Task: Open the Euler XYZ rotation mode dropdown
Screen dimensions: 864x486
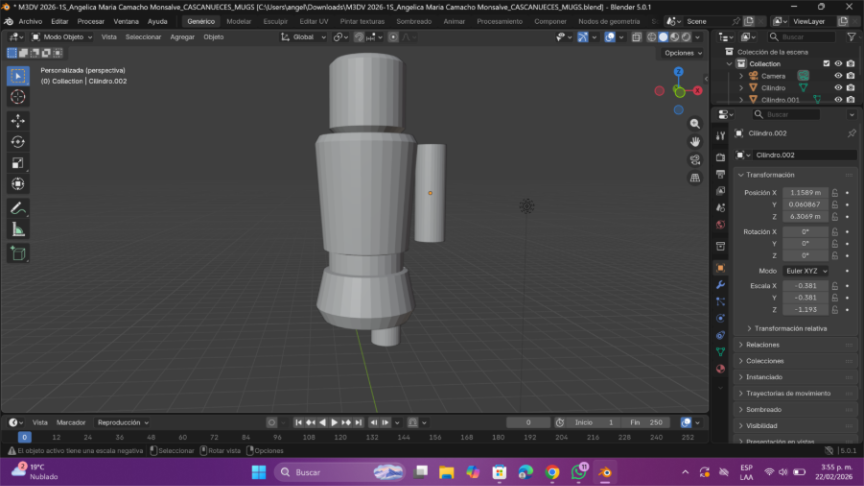Action: [x=806, y=271]
